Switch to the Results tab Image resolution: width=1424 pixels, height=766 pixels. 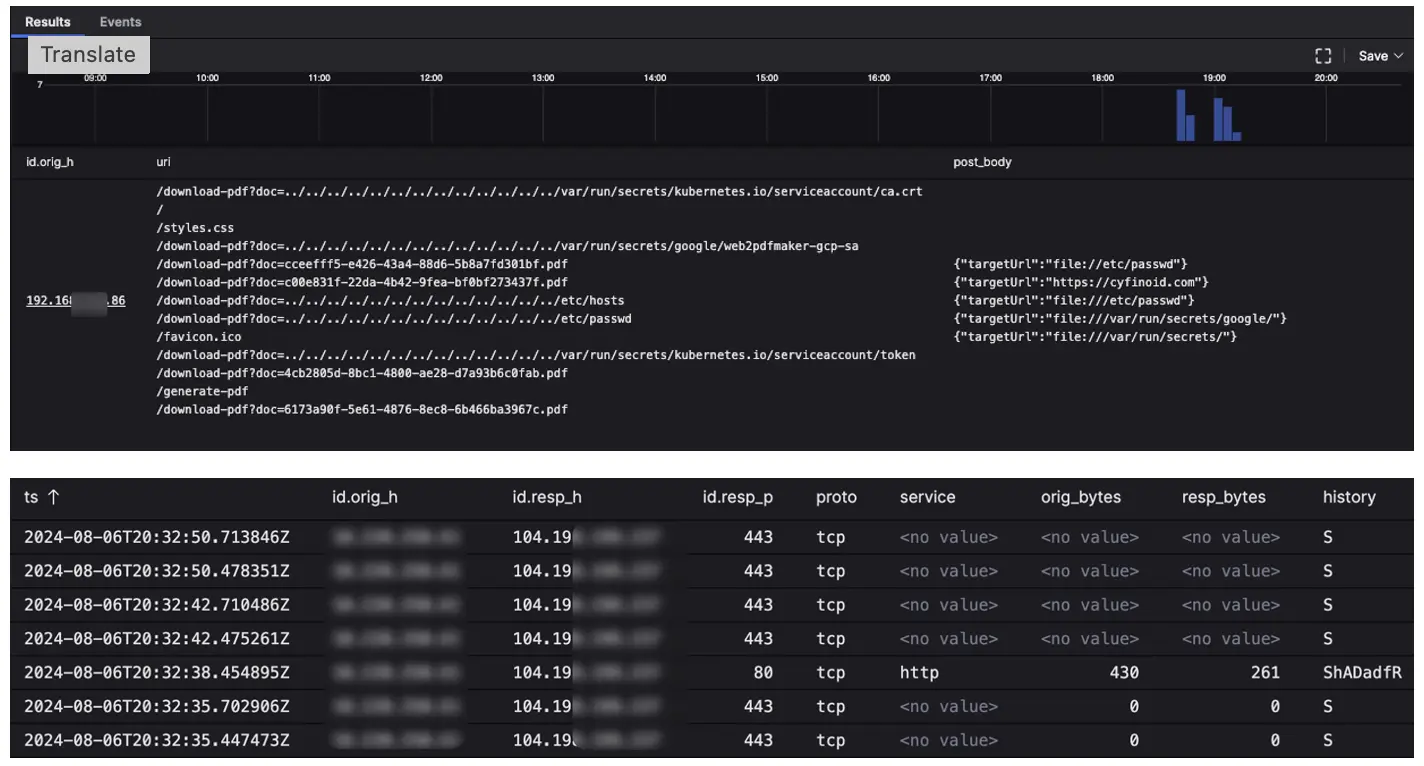(48, 22)
